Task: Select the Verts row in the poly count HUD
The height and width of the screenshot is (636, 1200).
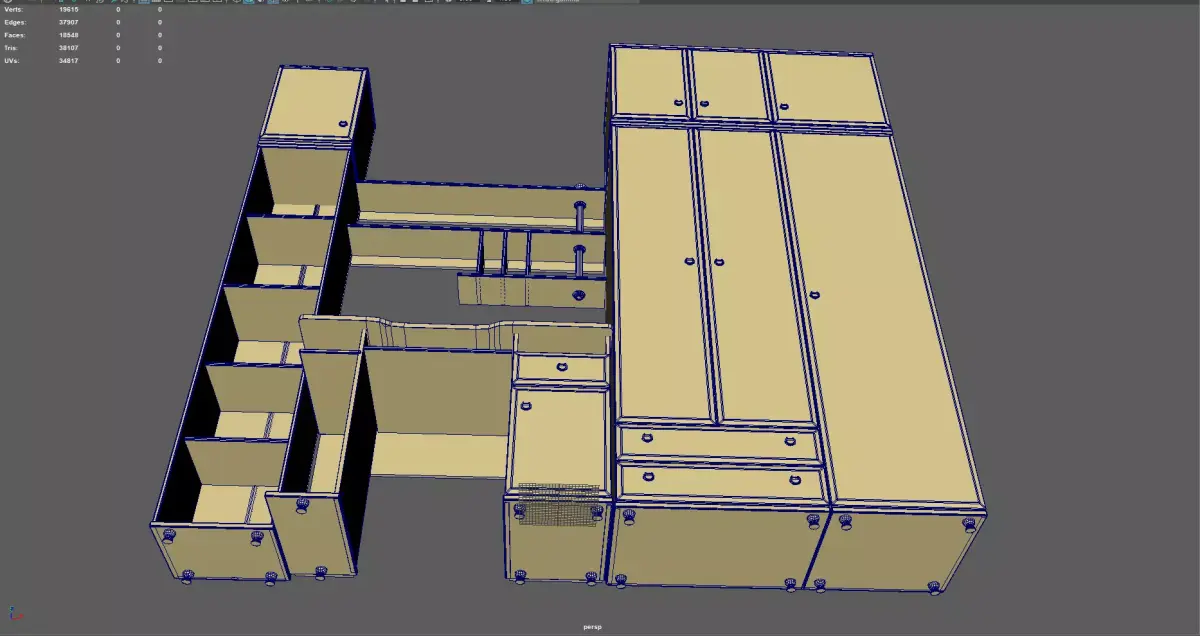Action: click(x=83, y=9)
